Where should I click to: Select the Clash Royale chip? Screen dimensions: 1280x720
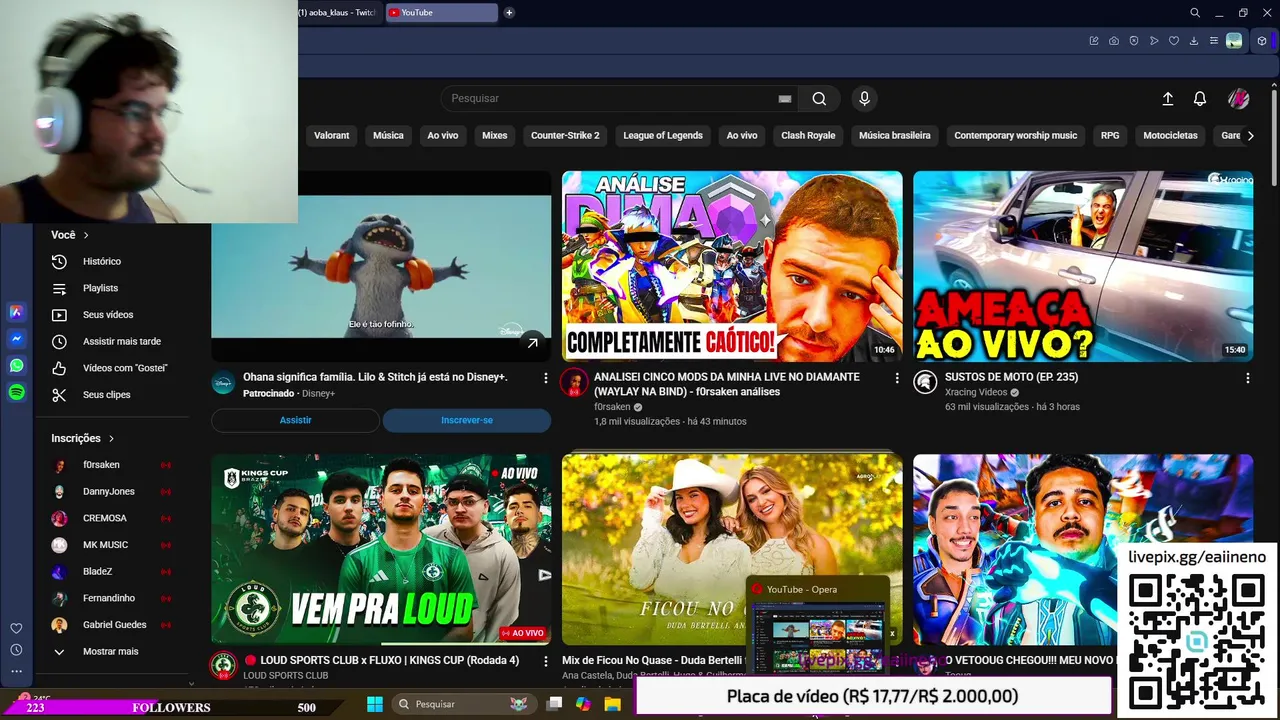(x=808, y=135)
